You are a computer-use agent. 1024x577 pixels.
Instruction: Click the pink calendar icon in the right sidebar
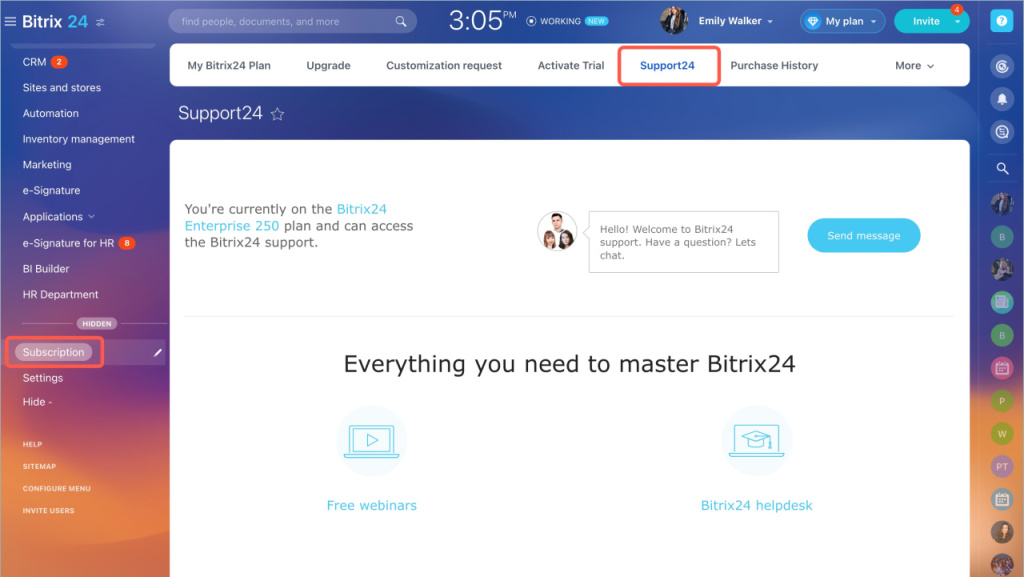[1002, 368]
